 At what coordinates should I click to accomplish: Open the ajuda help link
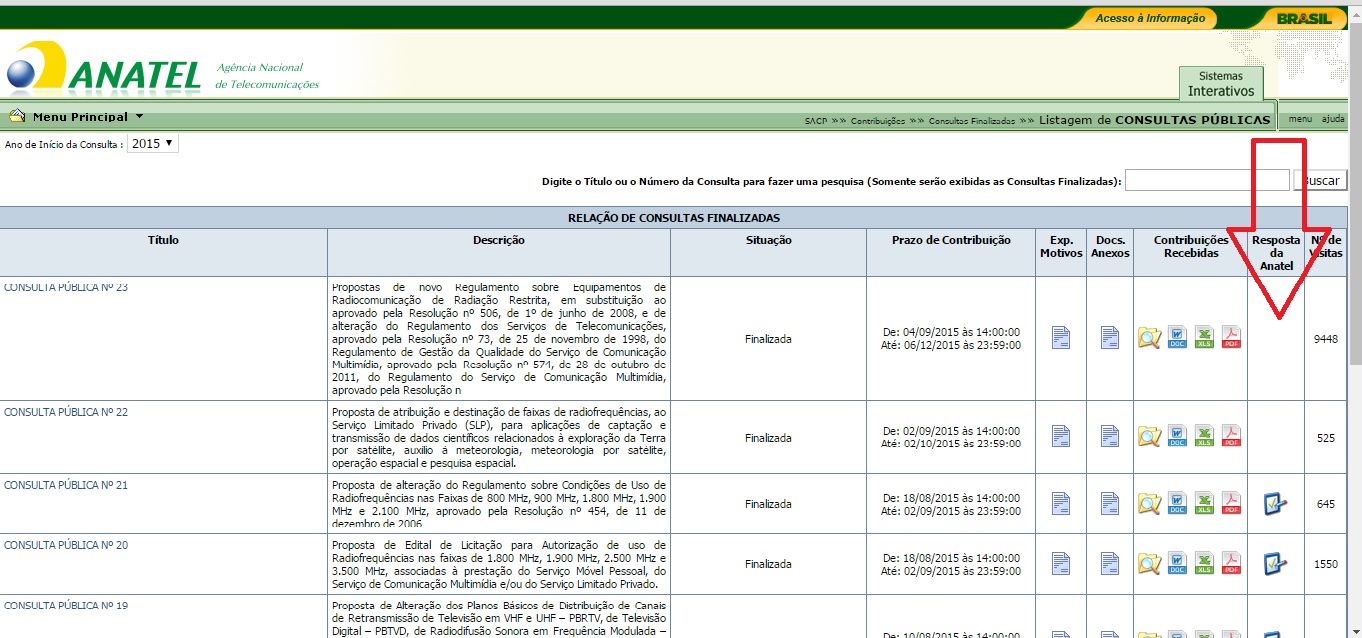(x=1333, y=119)
